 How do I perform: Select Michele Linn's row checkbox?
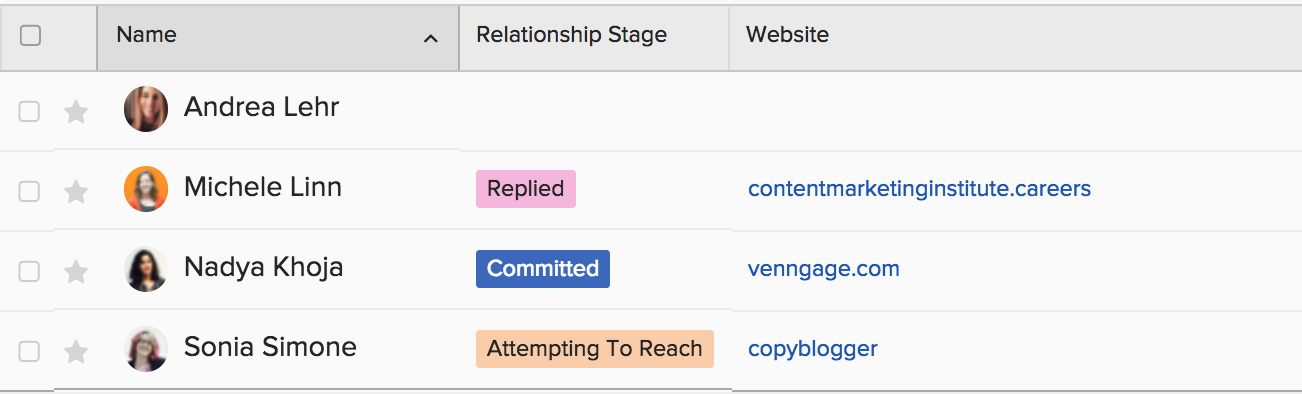[30, 191]
